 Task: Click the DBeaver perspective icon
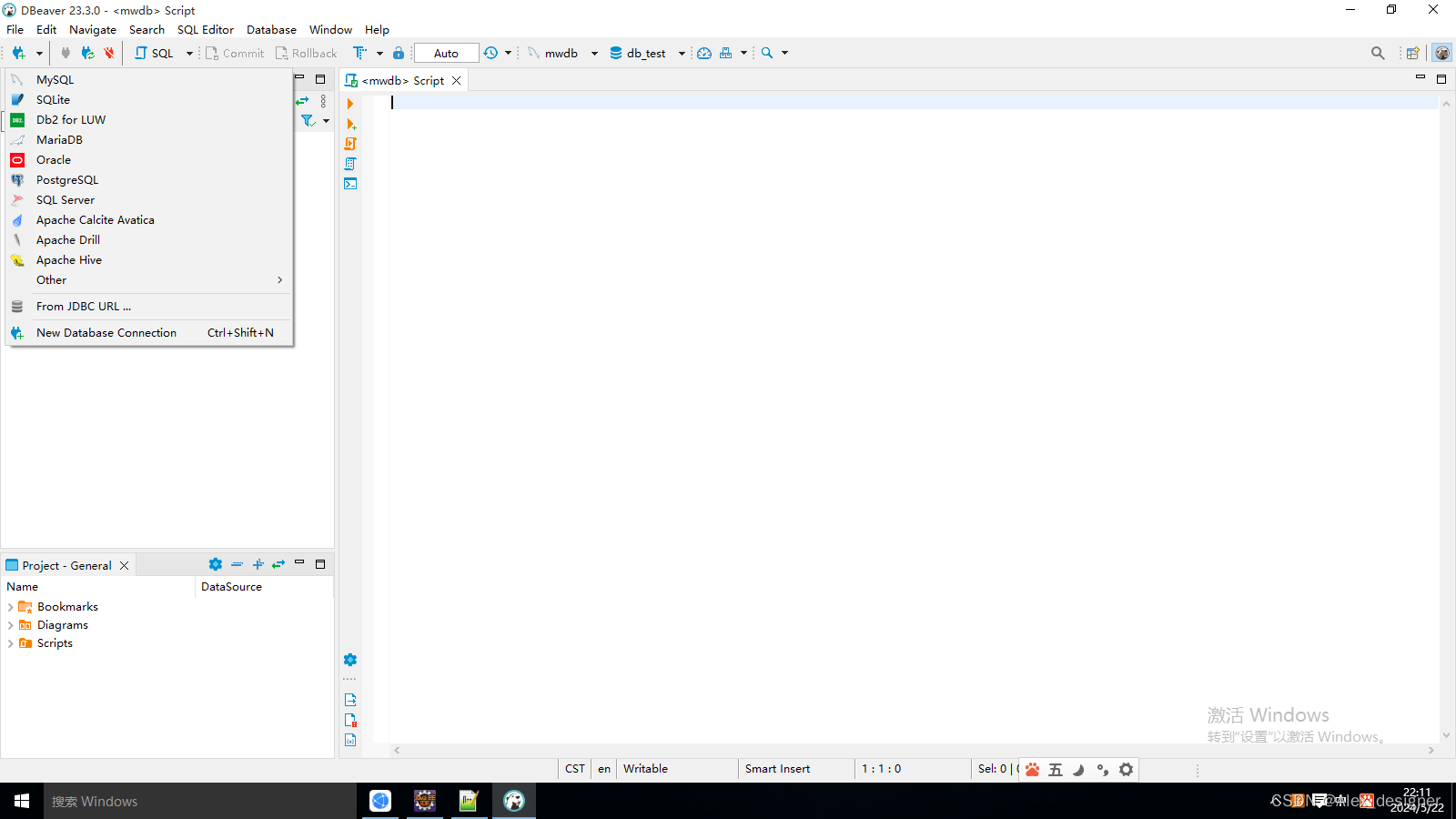[1442, 53]
